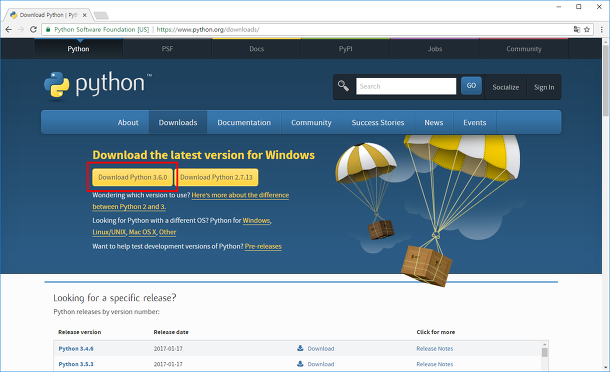Close the Download Python browser tab
The image size is (610, 372).
pos(84,15)
